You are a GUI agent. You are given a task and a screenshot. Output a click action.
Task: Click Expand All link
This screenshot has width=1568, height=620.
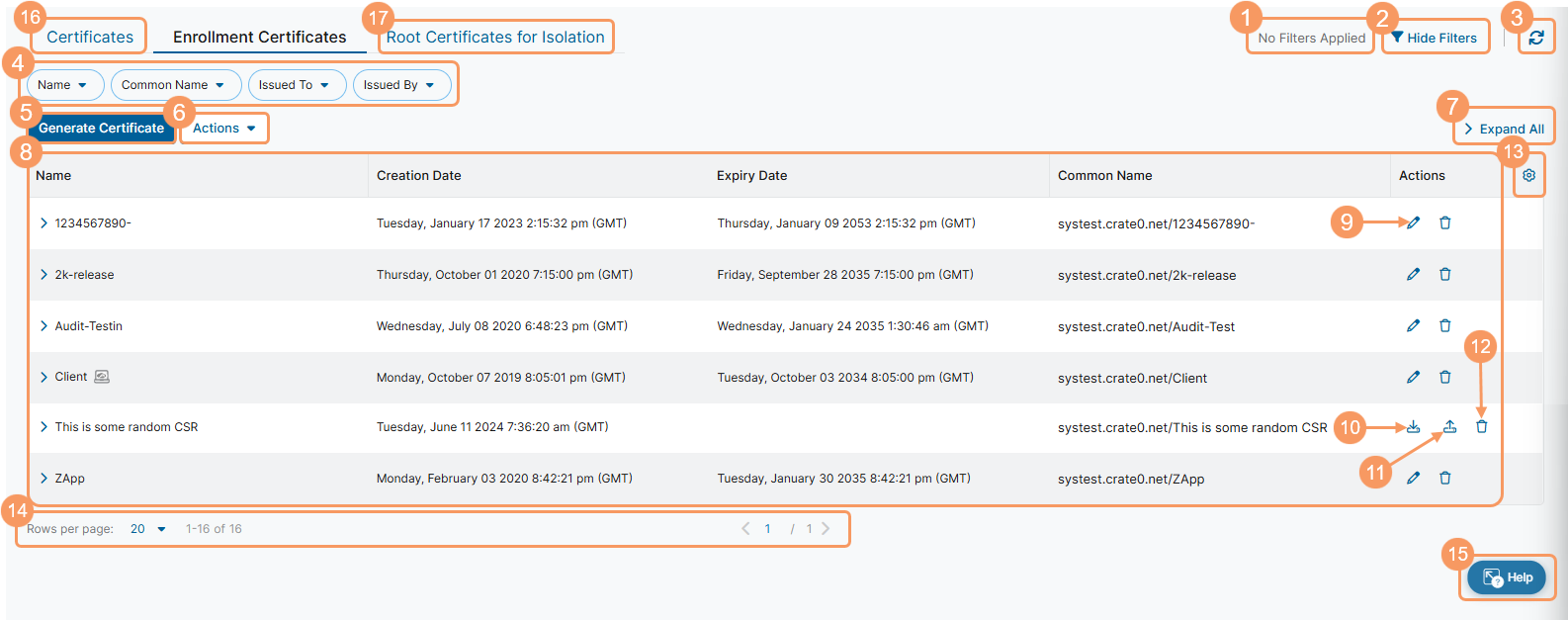(x=1504, y=130)
